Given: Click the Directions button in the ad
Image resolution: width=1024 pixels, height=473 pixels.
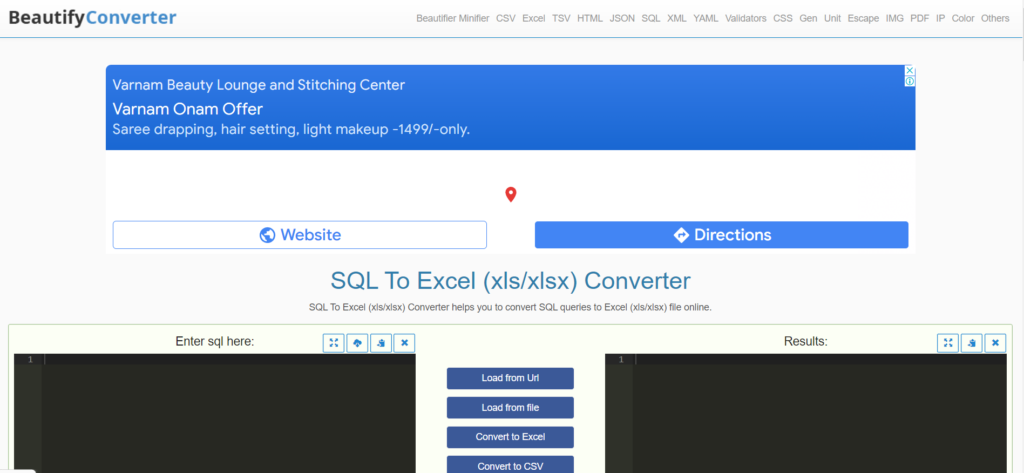Looking at the screenshot, I should tap(722, 235).
